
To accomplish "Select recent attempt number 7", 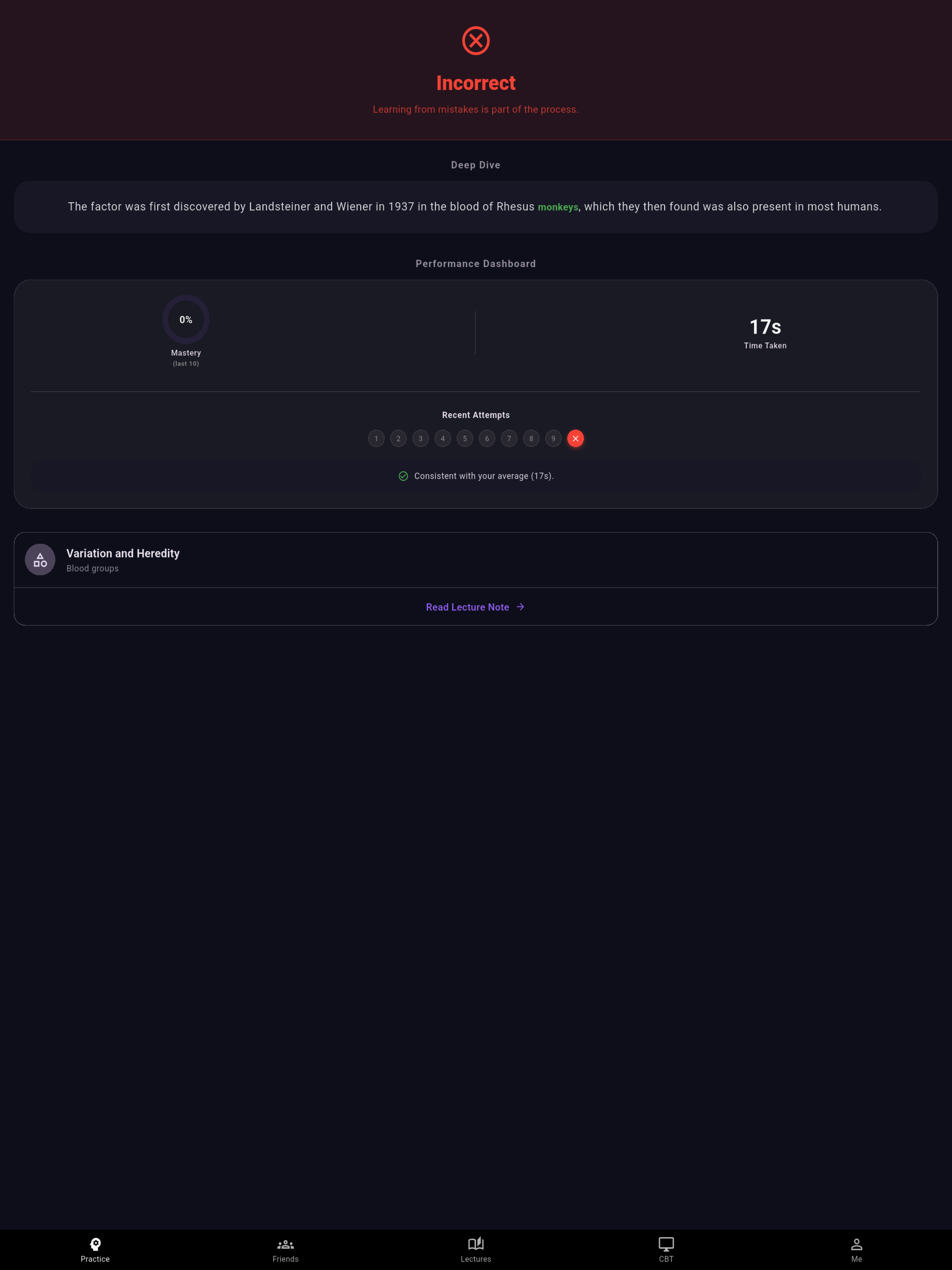I will [x=509, y=439].
